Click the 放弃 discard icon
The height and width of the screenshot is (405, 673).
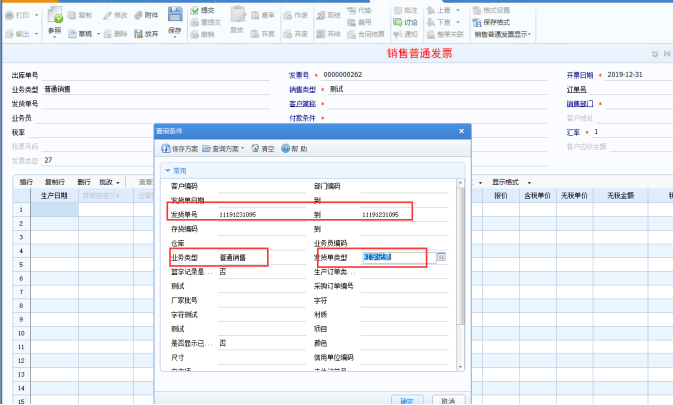point(138,33)
